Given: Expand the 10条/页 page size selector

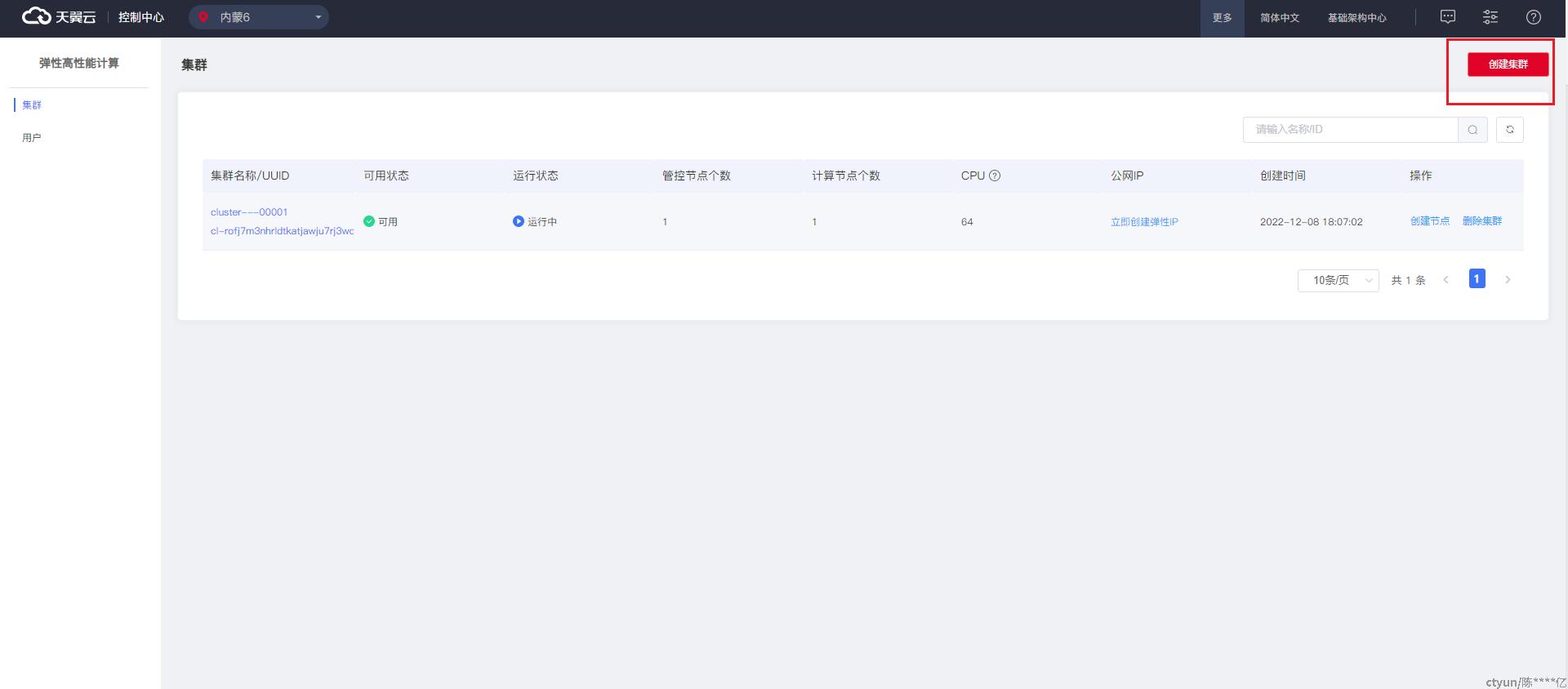Looking at the screenshot, I should [1338, 280].
